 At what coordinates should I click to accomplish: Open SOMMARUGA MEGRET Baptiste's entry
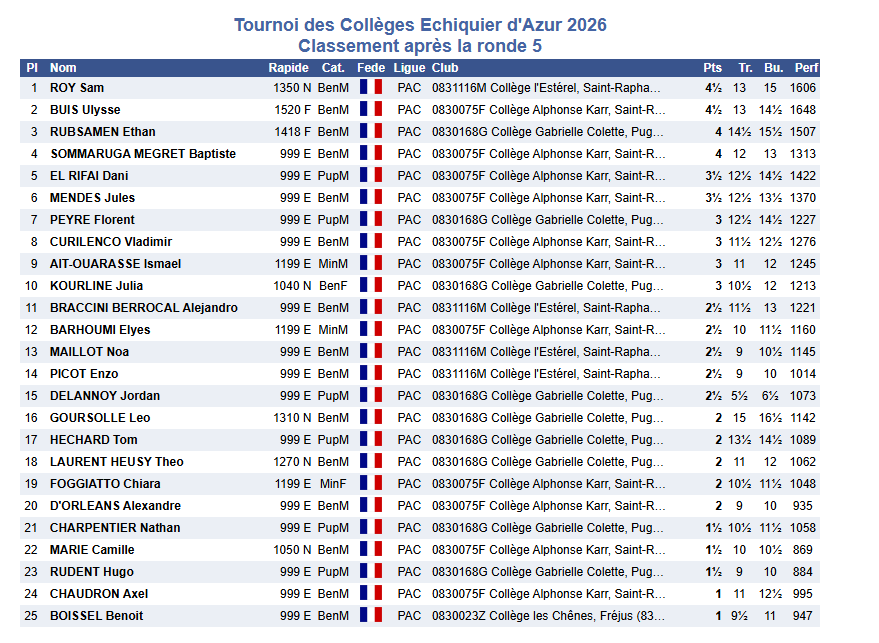coord(143,154)
